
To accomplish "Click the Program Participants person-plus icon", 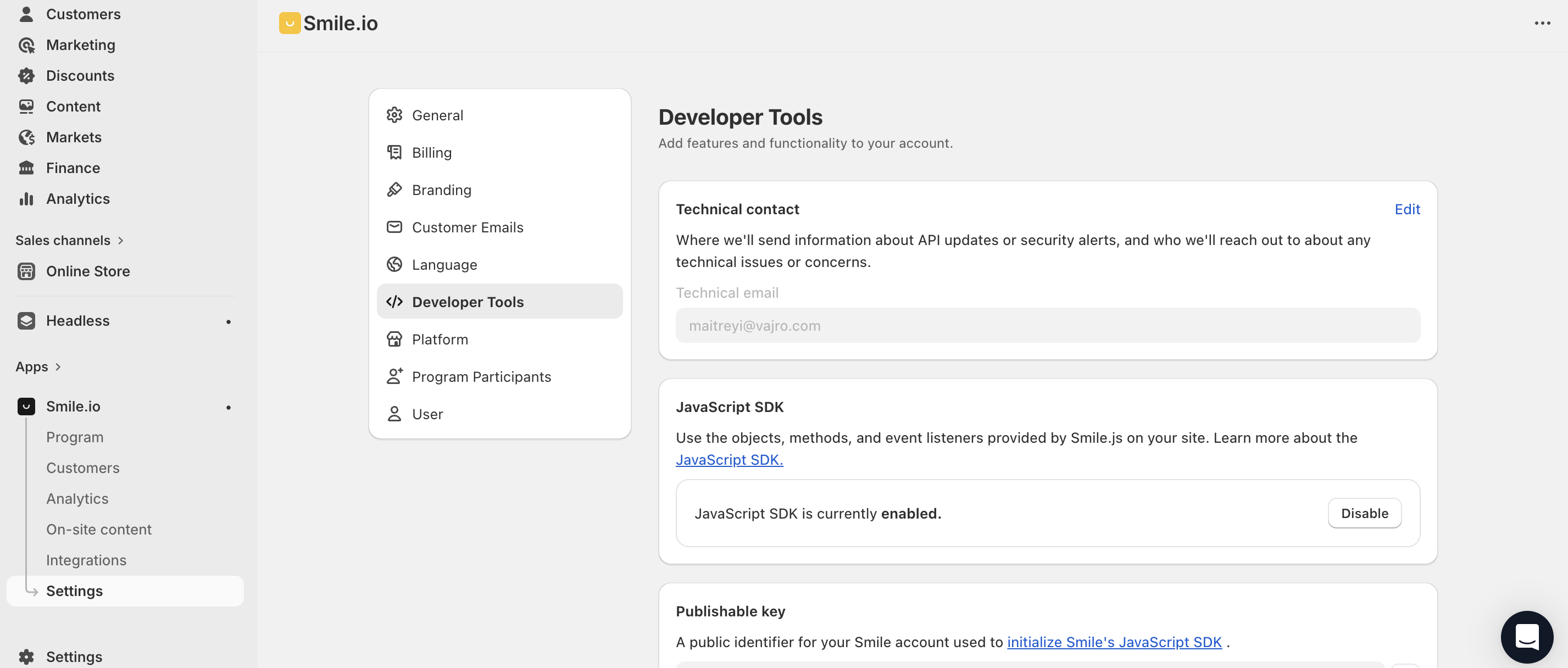I will point(394,376).
